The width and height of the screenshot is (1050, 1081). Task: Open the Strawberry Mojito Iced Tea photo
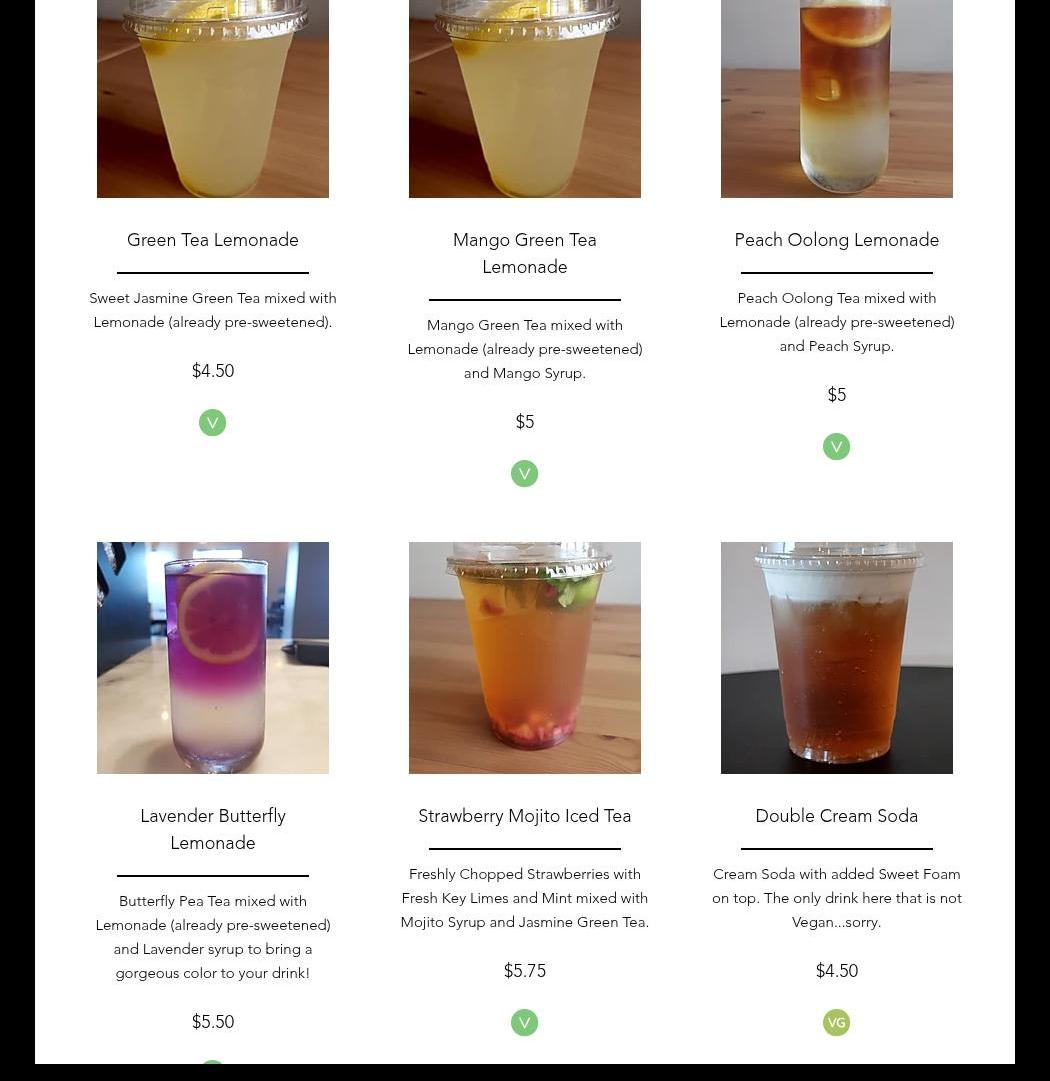(x=525, y=658)
